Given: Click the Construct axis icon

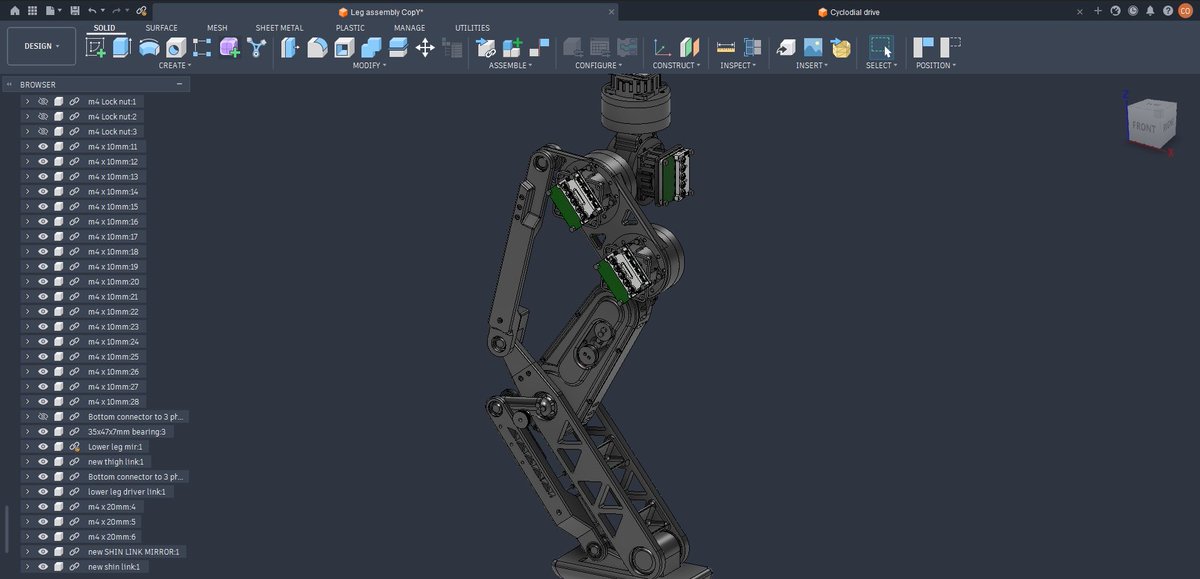Looking at the screenshot, I should [x=662, y=47].
